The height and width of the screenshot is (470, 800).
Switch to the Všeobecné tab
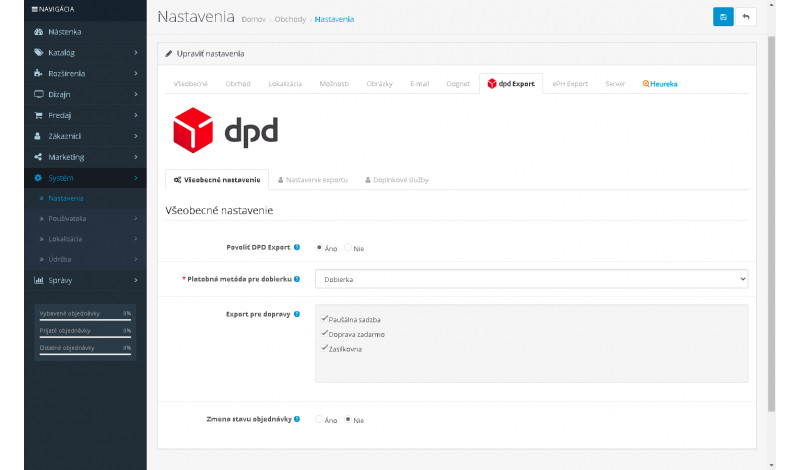point(190,84)
